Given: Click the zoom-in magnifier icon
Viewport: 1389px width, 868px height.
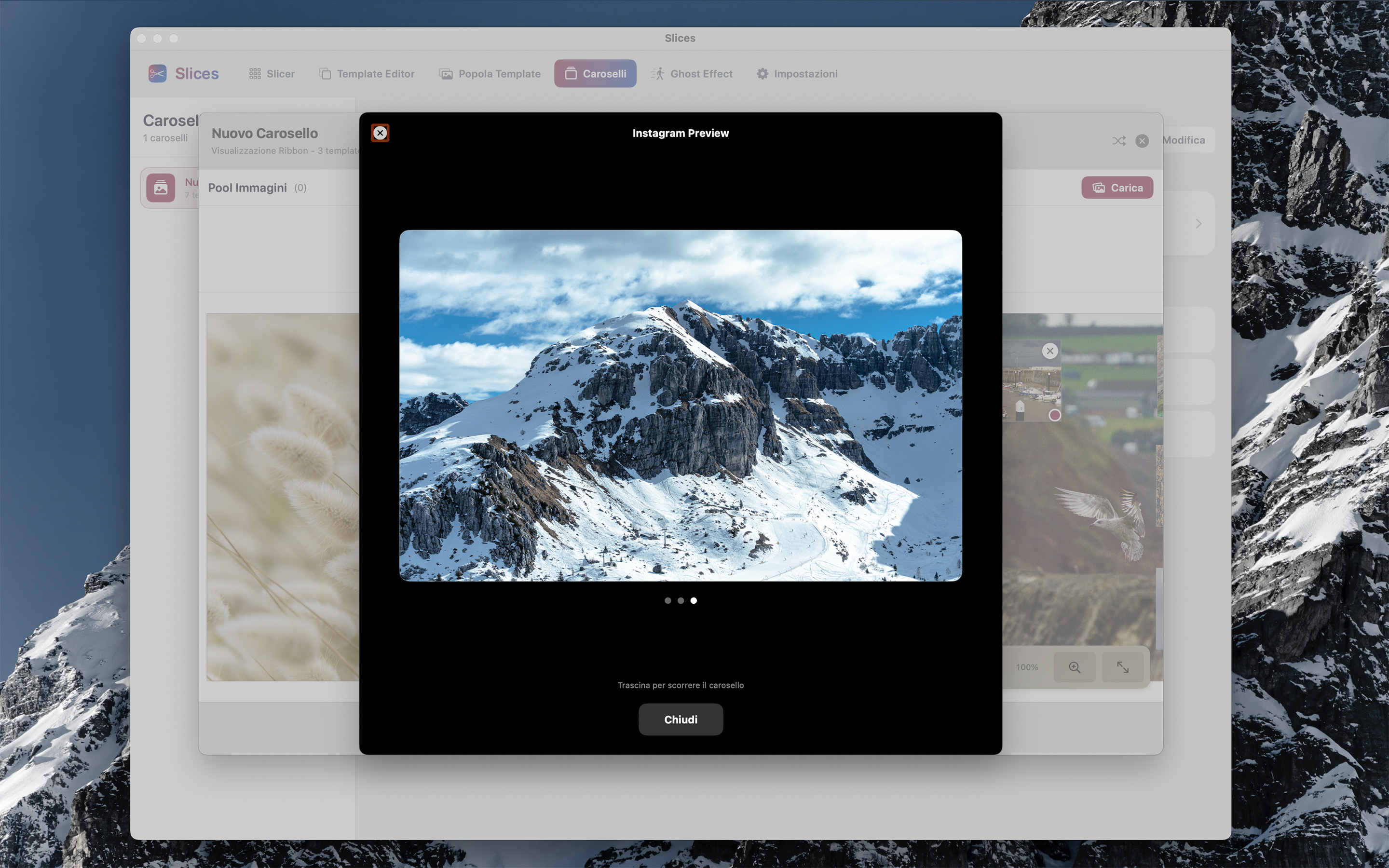Looking at the screenshot, I should 1075,667.
